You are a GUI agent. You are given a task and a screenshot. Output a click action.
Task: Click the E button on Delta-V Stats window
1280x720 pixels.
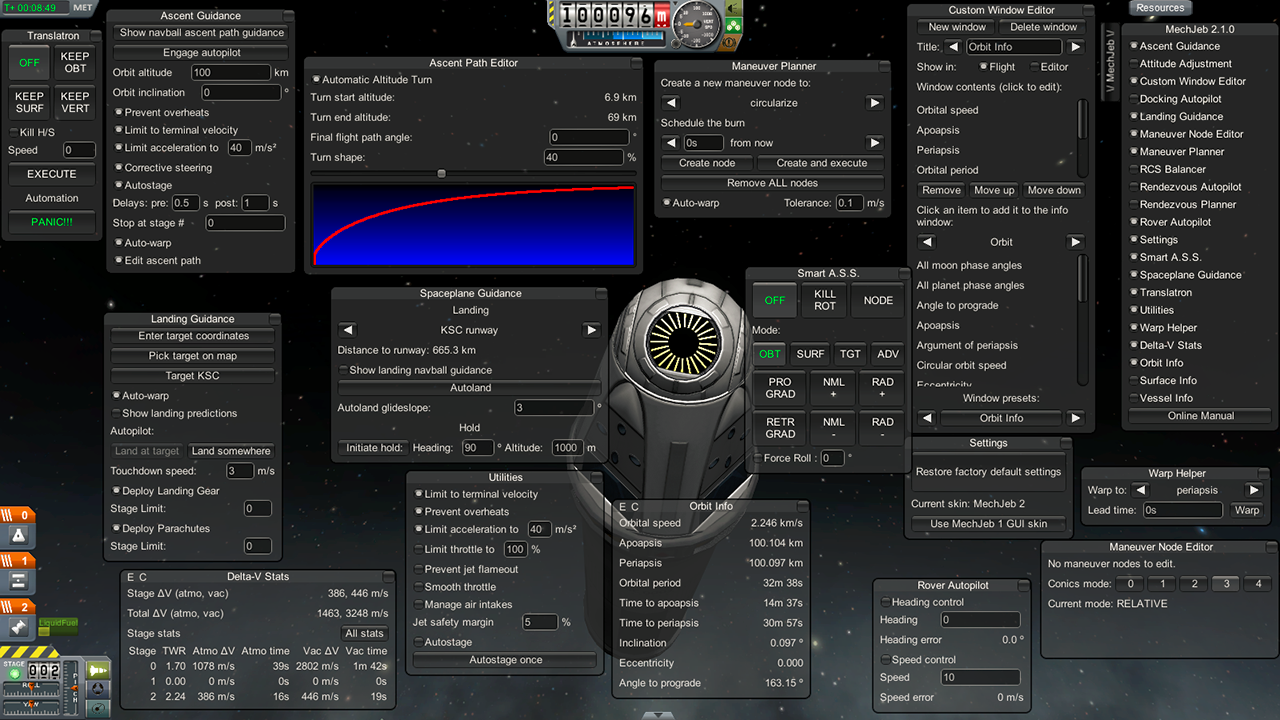point(130,577)
